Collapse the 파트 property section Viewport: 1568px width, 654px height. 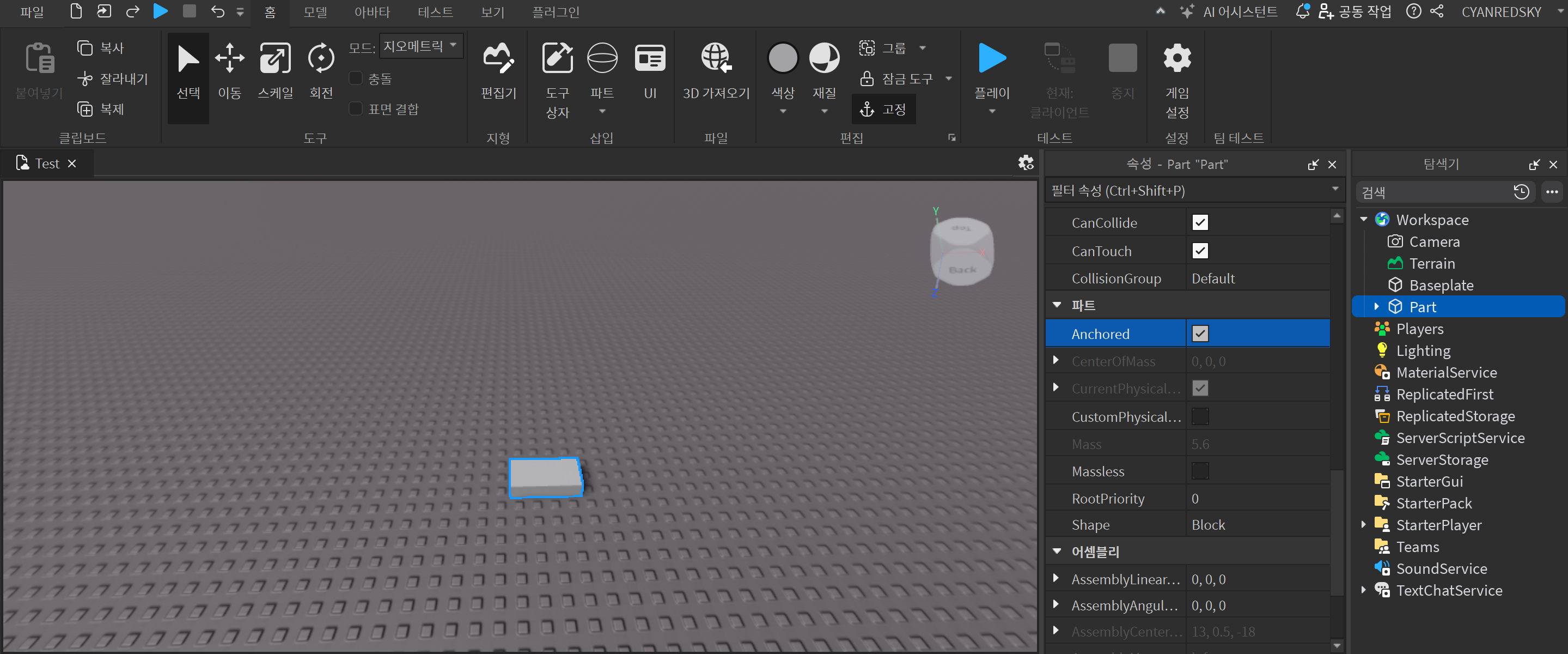pyautogui.click(x=1057, y=305)
